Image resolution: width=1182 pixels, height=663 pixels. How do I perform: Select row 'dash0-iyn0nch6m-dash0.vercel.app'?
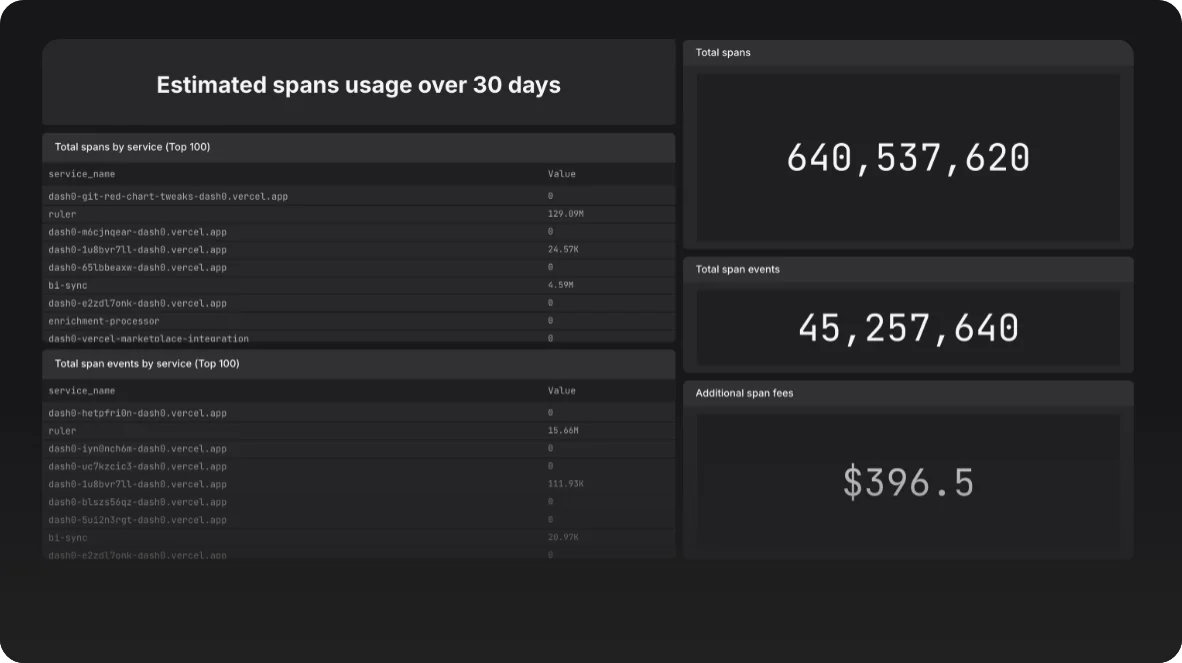point(359,448)
